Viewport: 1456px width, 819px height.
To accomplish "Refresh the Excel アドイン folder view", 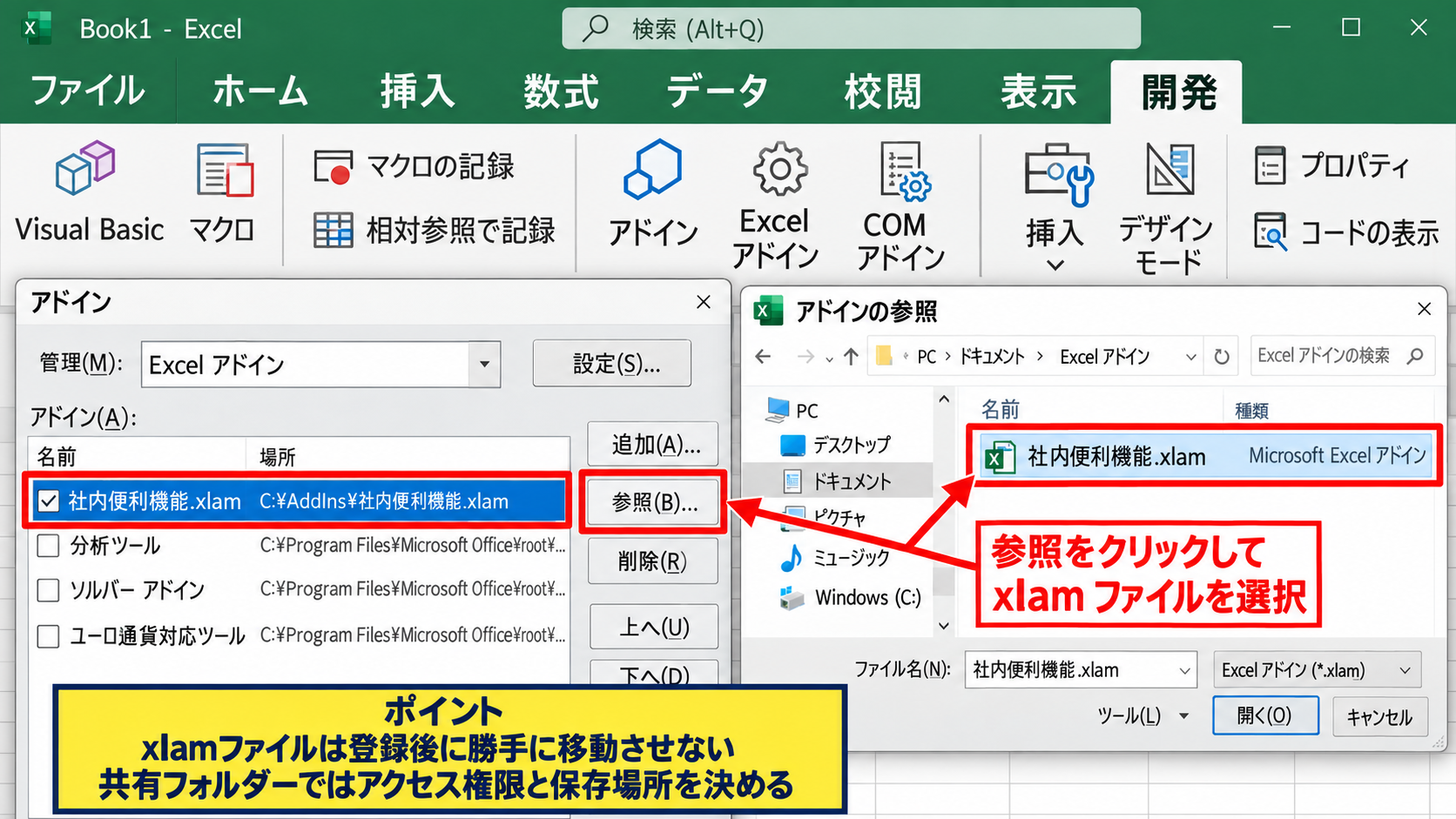I will pyautogui.click(x=1222, y=356).
